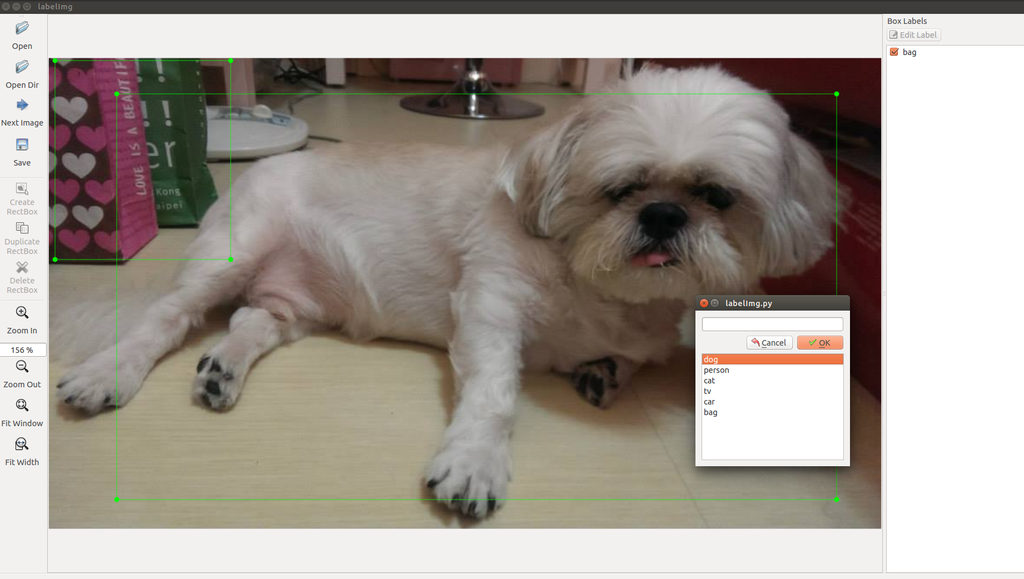Click the label name text field
This screenshot has width=1024, height=579.
(x=772, y=324)
